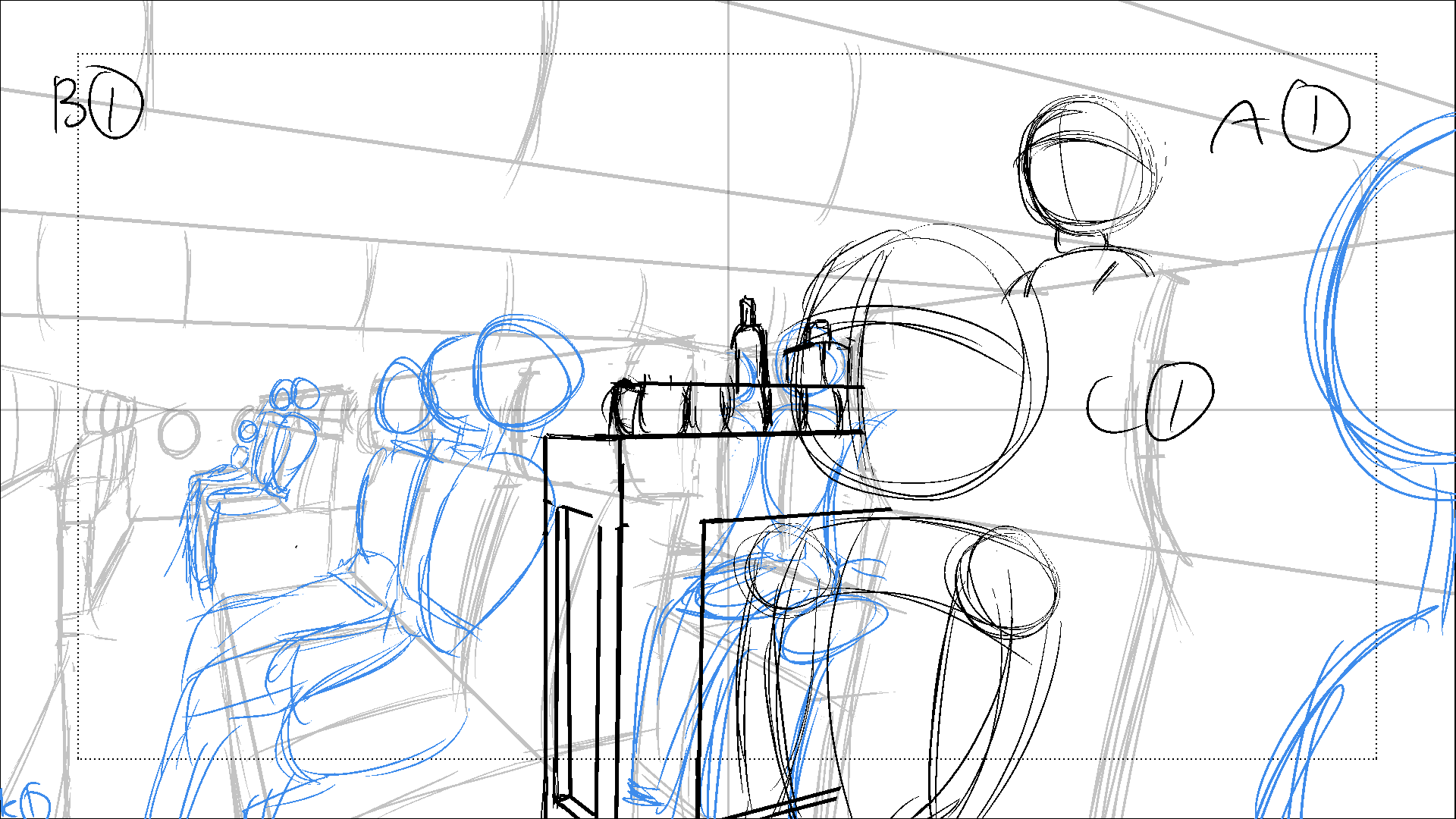1456x819 pixels.
Task: Click the circled 1 beside letter B
Action: click(115, 104)
